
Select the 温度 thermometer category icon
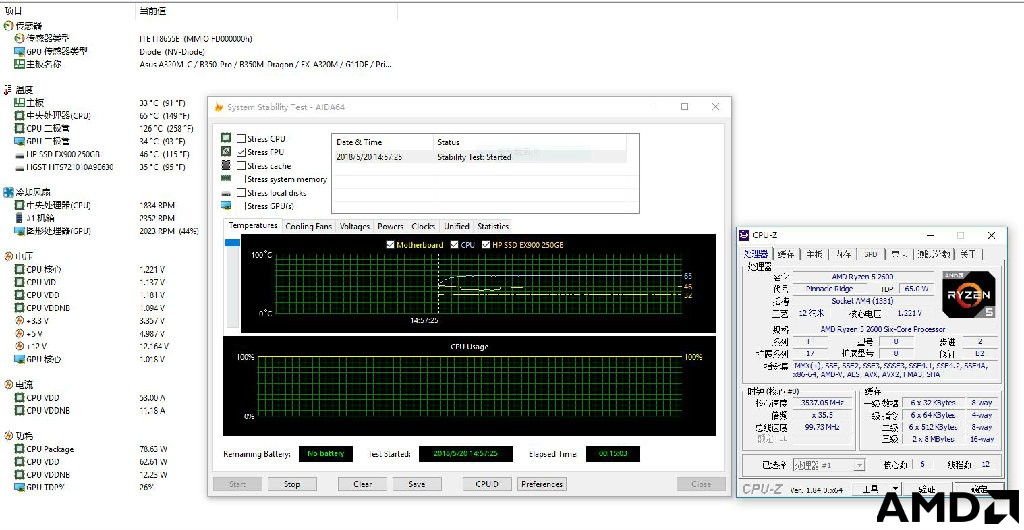(8, 89)
